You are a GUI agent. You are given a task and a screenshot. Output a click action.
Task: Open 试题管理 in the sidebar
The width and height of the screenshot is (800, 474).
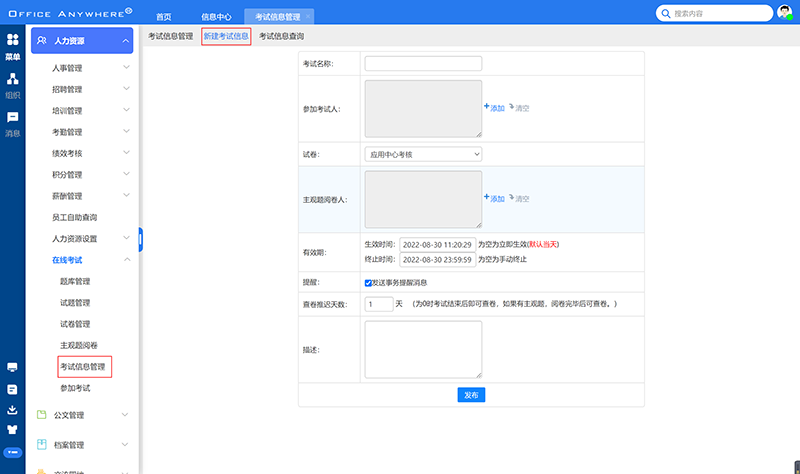click(x=75, y=303)
